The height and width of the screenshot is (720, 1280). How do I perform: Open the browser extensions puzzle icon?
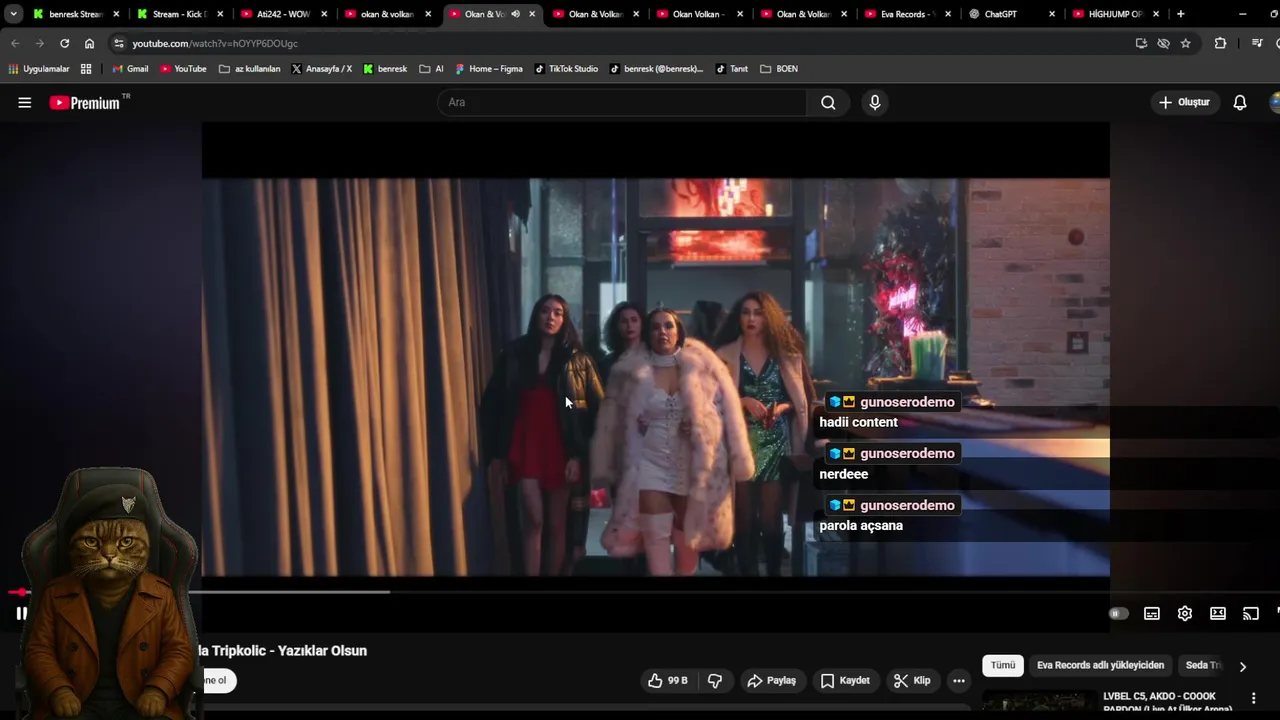tap(1220, 43)
